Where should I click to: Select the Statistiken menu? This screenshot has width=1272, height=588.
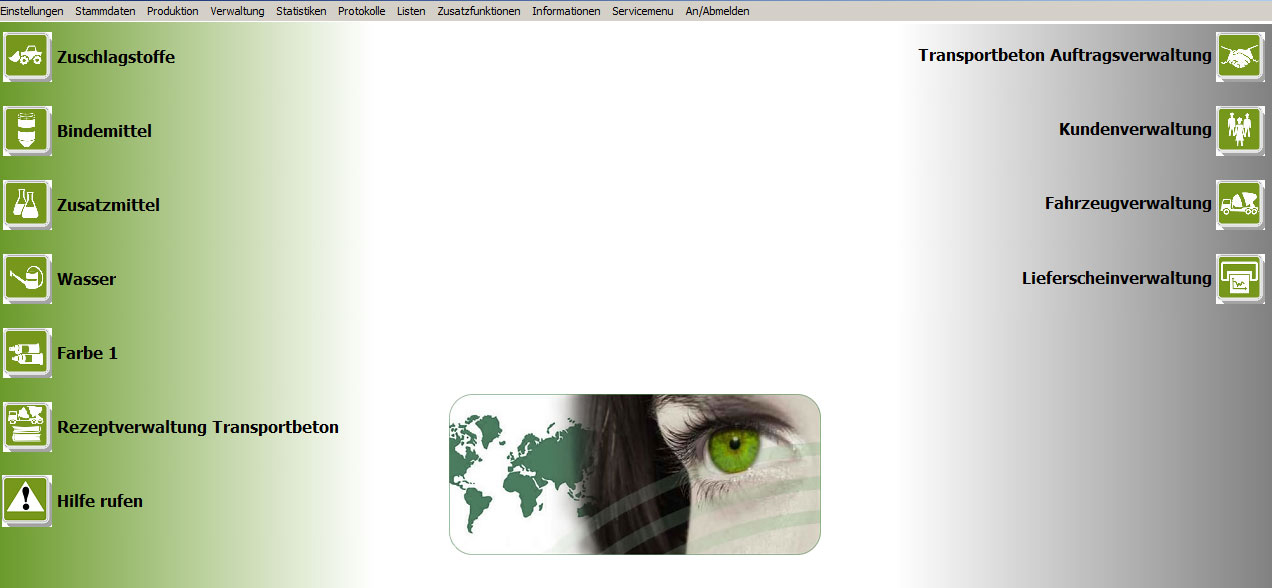tap(301, 11)
